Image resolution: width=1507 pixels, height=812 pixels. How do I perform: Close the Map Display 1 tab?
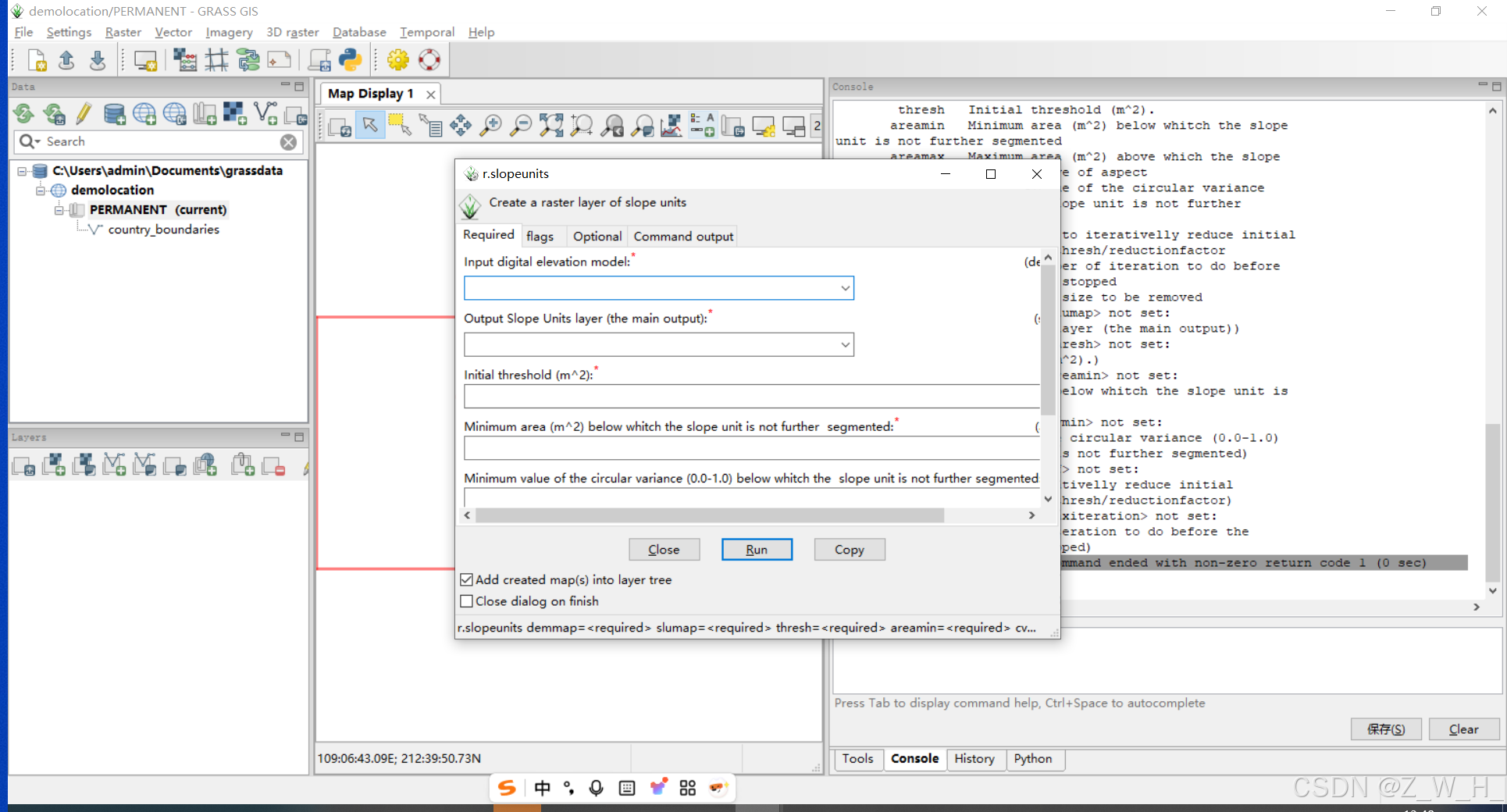coord(430,94)
